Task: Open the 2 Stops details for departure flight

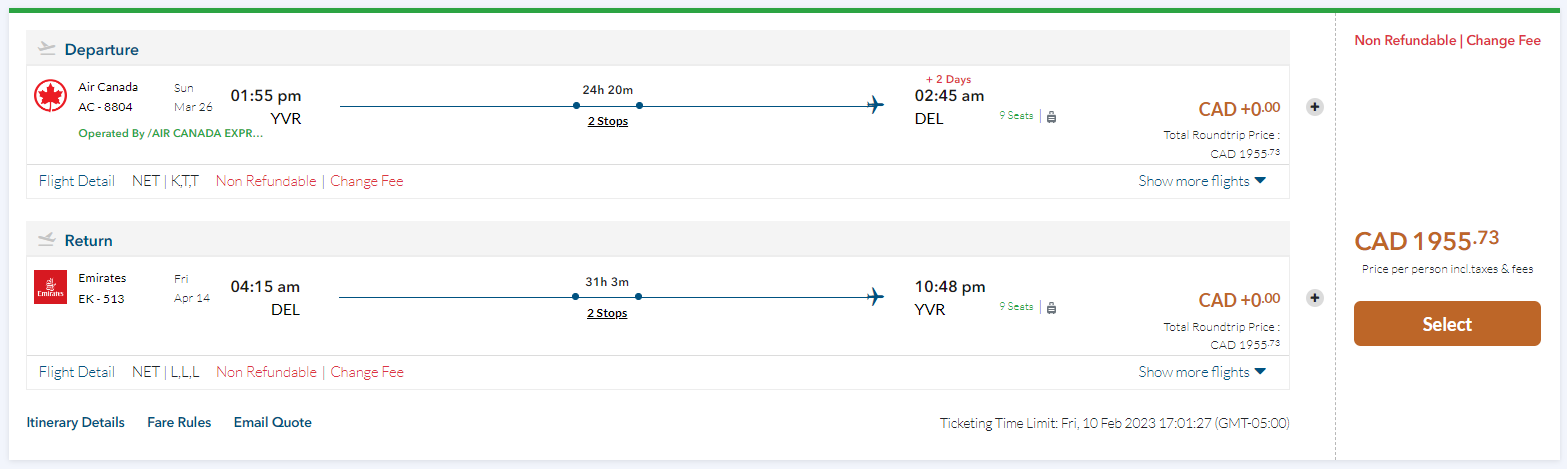Action: pyautogui.click(x=607, y=122)
